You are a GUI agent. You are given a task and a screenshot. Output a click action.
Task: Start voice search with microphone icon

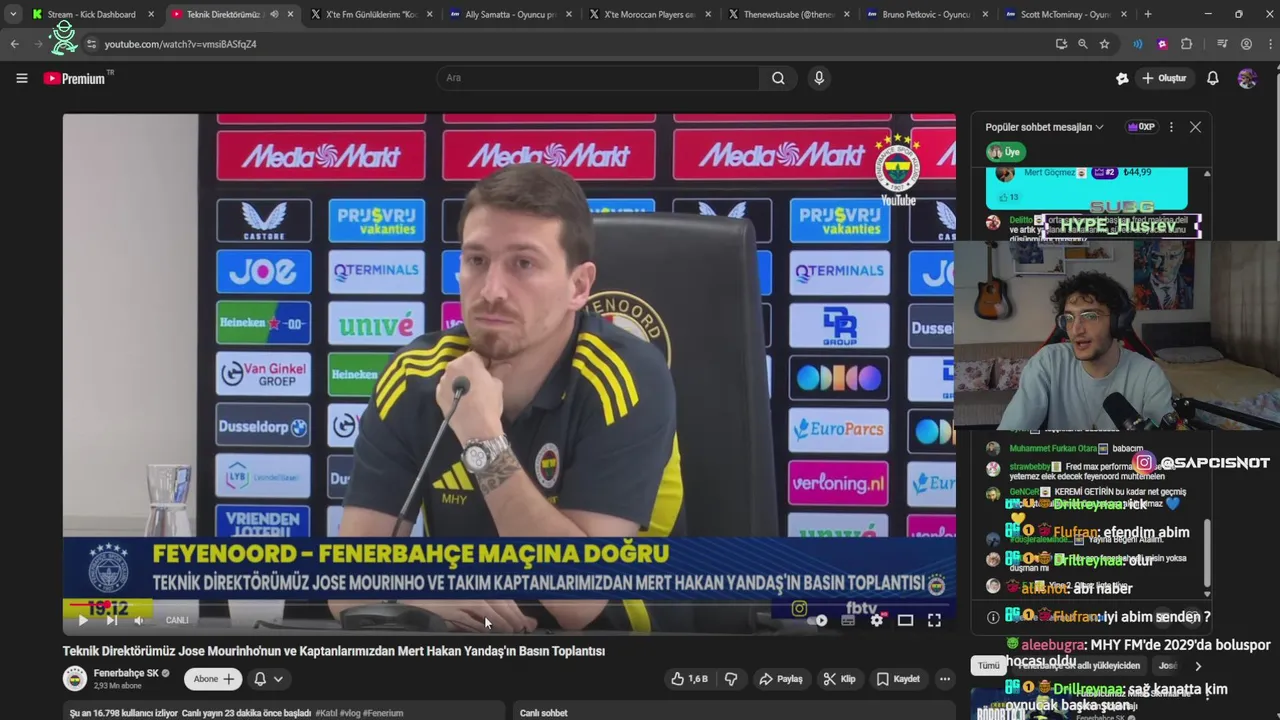tap(819, 78)
